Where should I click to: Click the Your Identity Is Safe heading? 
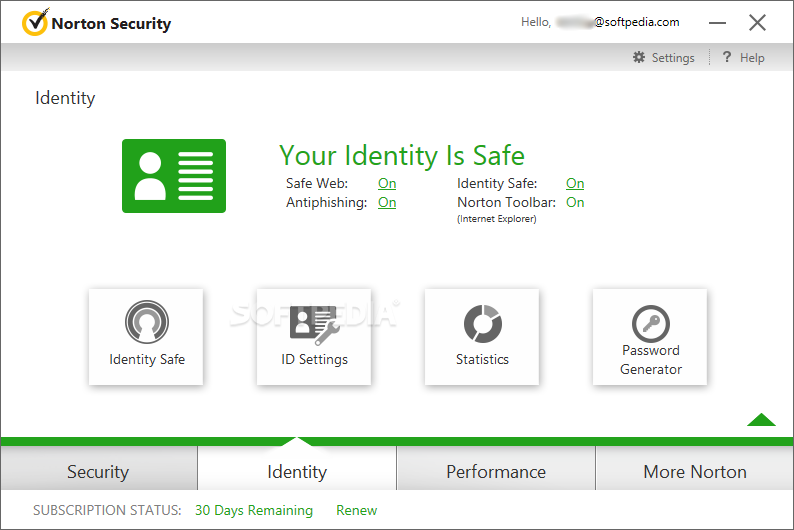click(402, 155)
